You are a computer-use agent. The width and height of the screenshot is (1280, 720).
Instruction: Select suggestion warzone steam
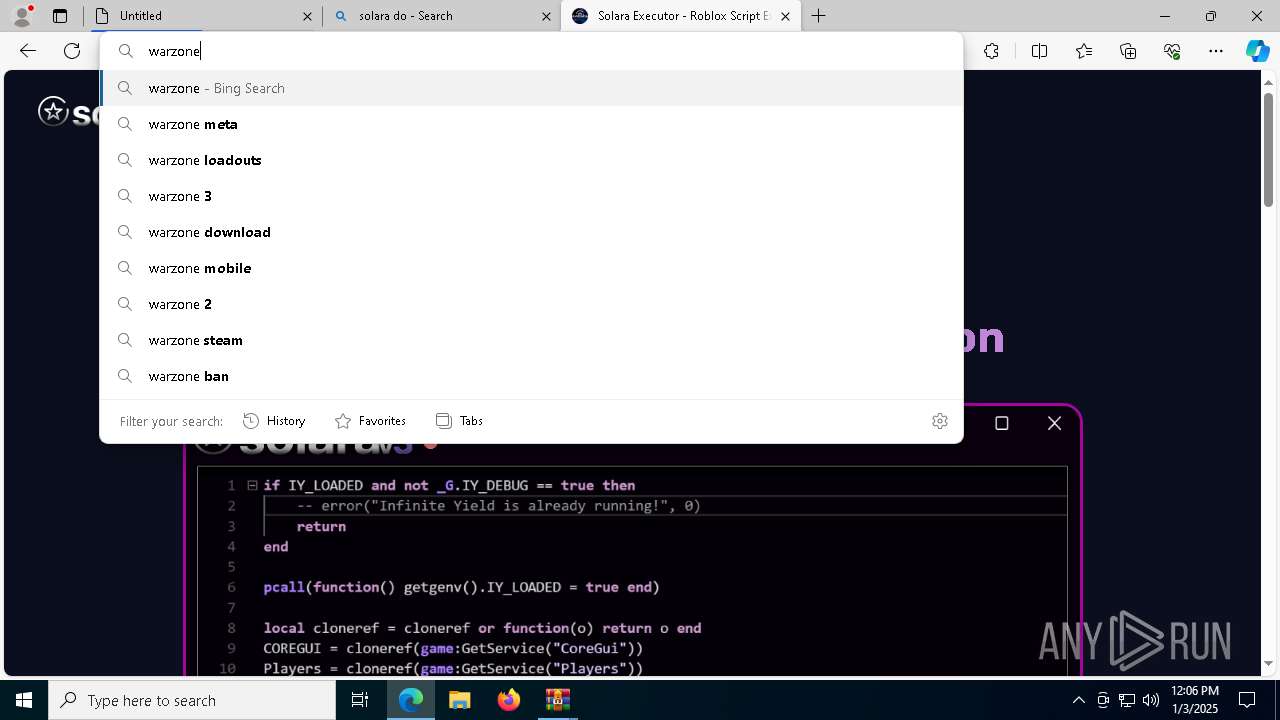tap(531, 340)
